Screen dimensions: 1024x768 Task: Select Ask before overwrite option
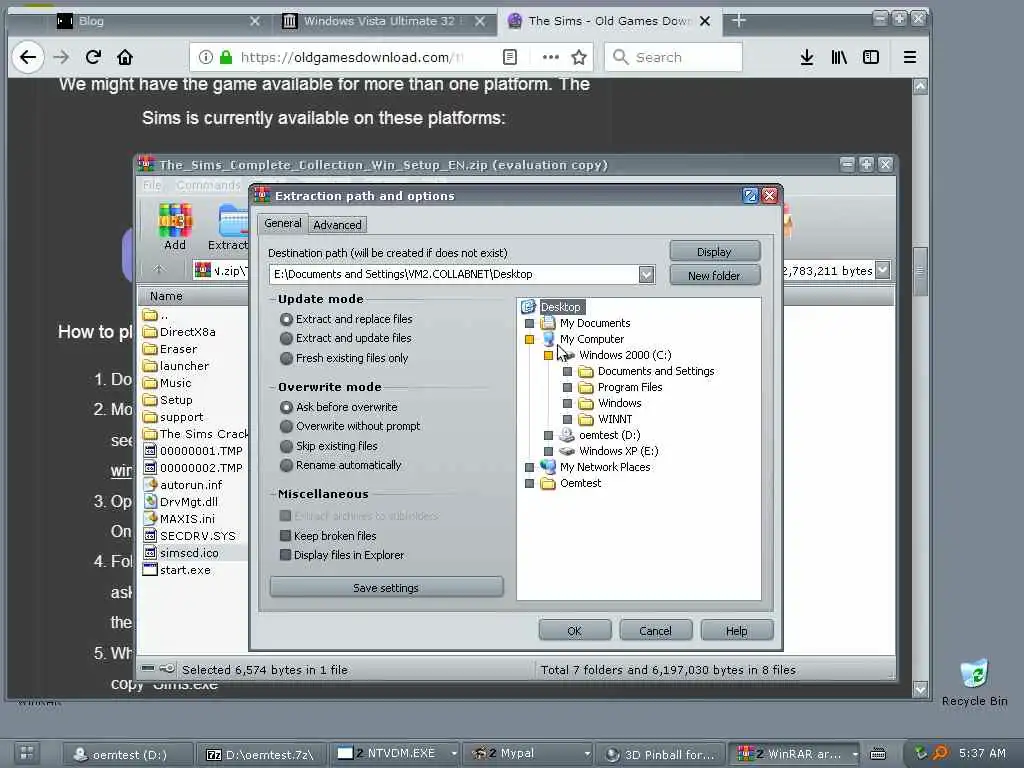click(x=339, y=407)
